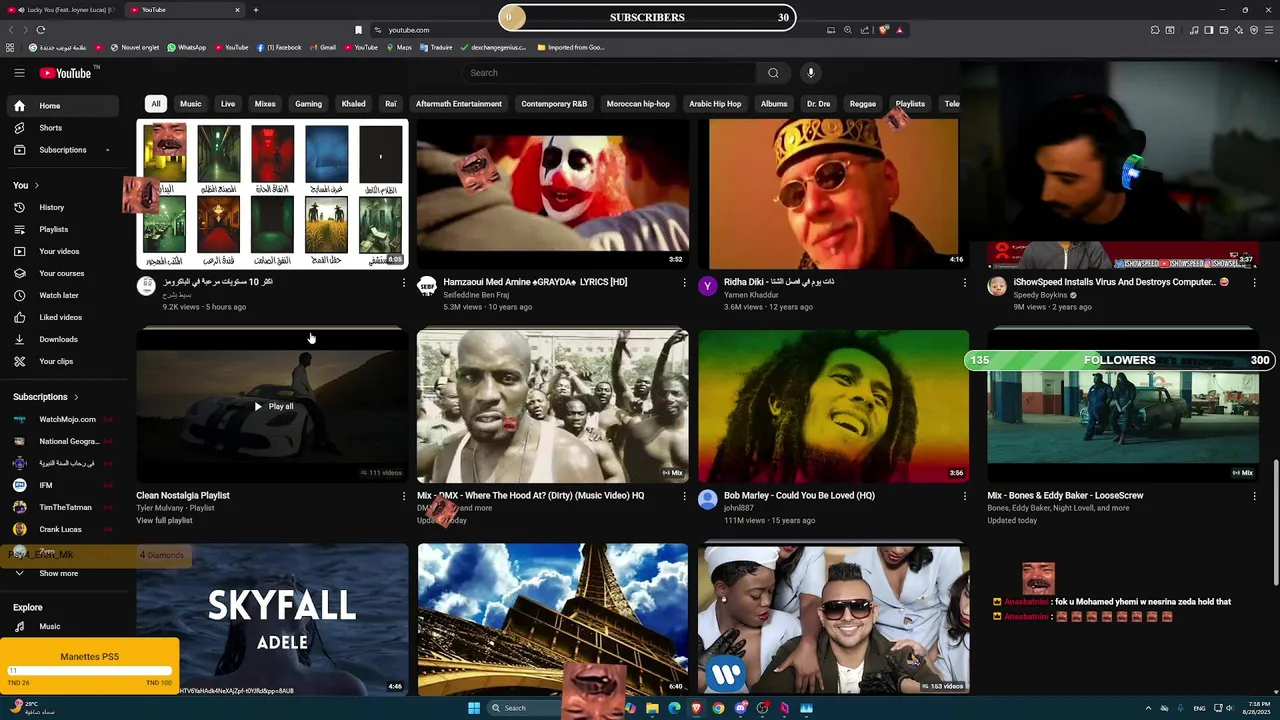
Task: Open options menu for Clean Nostalgia Playlist
Action: coord(404,496)
